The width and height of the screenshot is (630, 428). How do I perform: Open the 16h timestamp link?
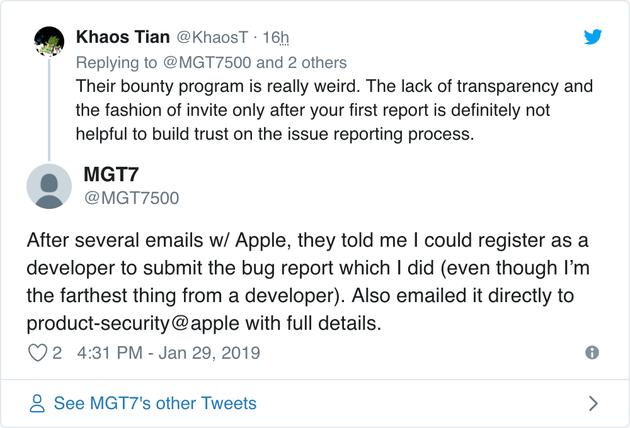pos(275,37)
